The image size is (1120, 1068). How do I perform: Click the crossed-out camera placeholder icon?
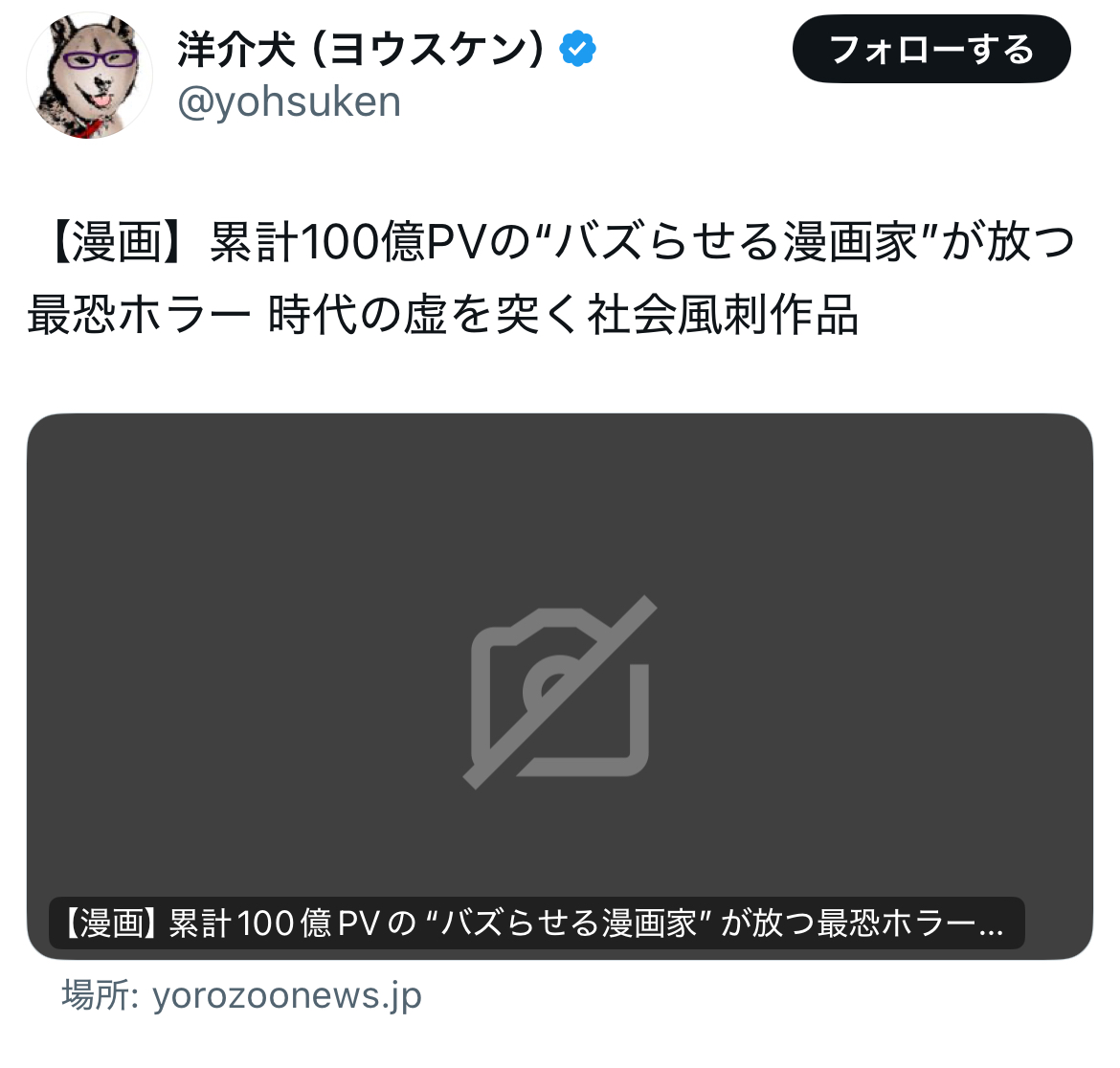(x=560, y=692)
